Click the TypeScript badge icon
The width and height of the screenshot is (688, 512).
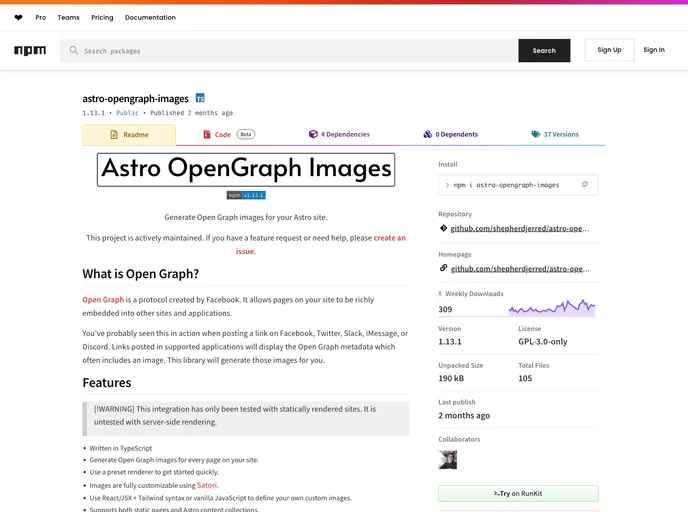click(x=200, y=98)
